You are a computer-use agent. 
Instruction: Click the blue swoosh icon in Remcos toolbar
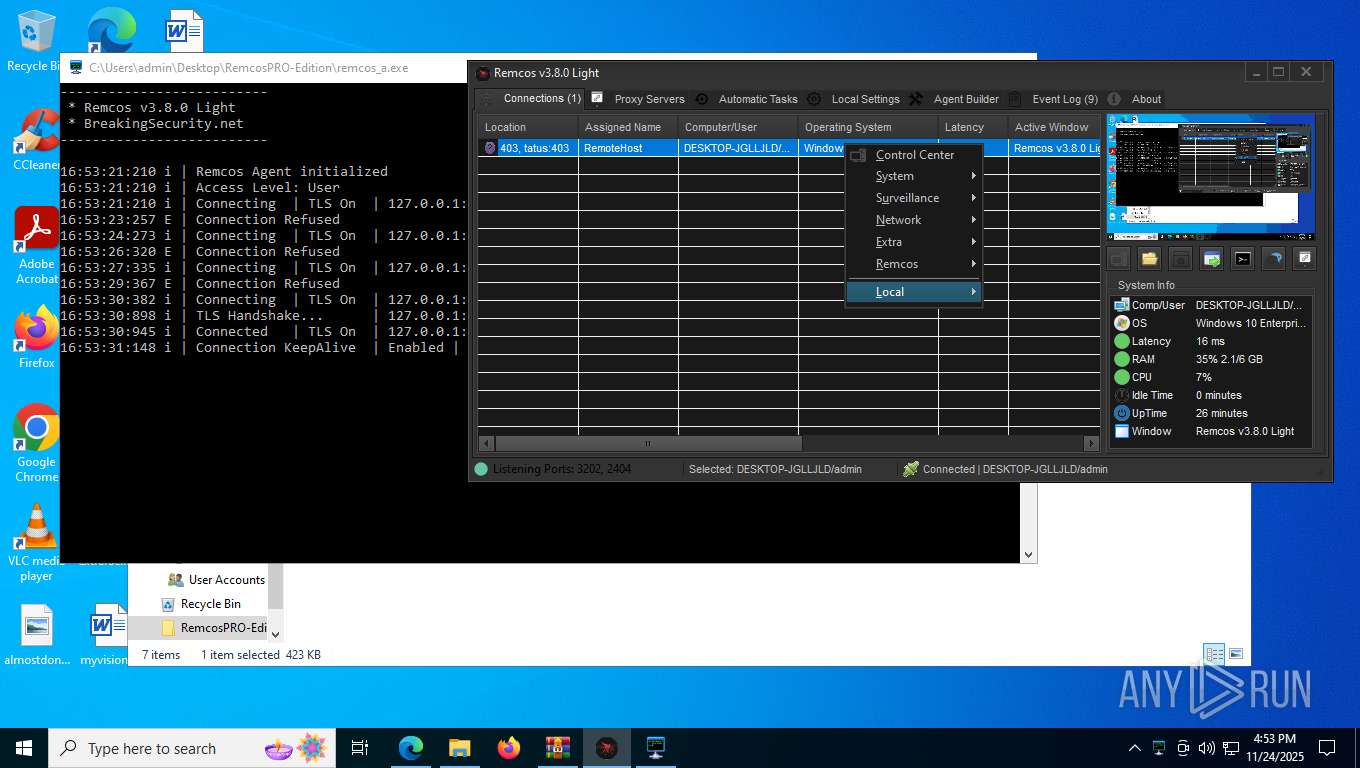point(1273,259)
